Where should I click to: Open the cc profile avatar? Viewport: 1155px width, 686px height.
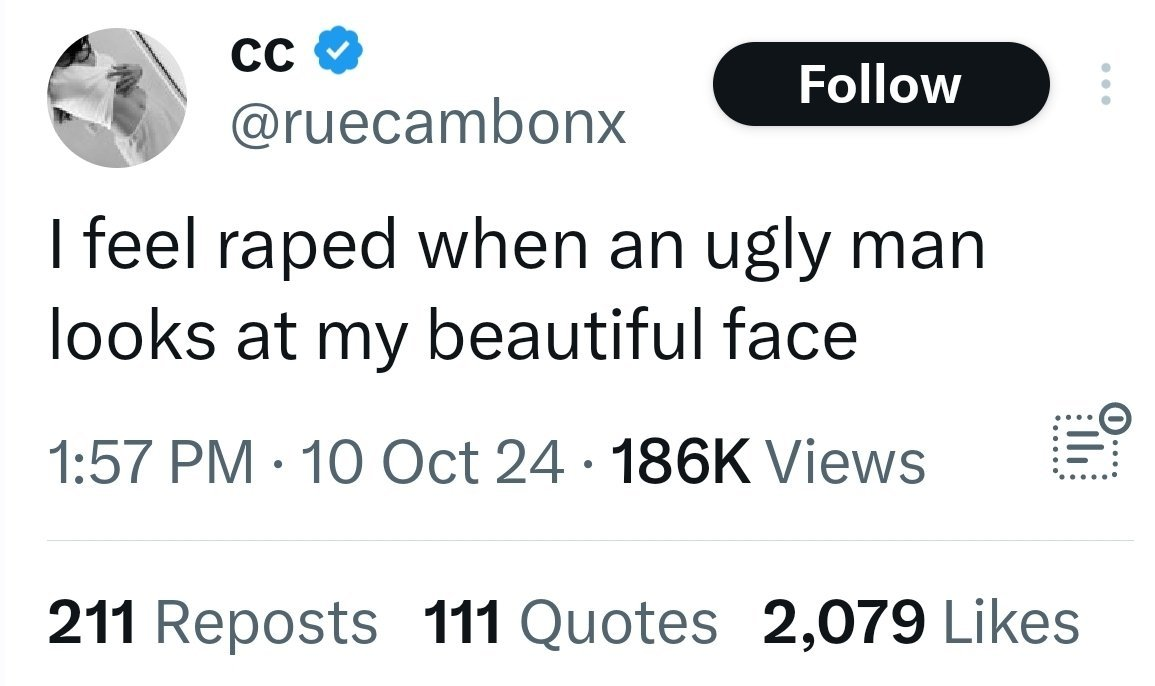tap(117, 97)
